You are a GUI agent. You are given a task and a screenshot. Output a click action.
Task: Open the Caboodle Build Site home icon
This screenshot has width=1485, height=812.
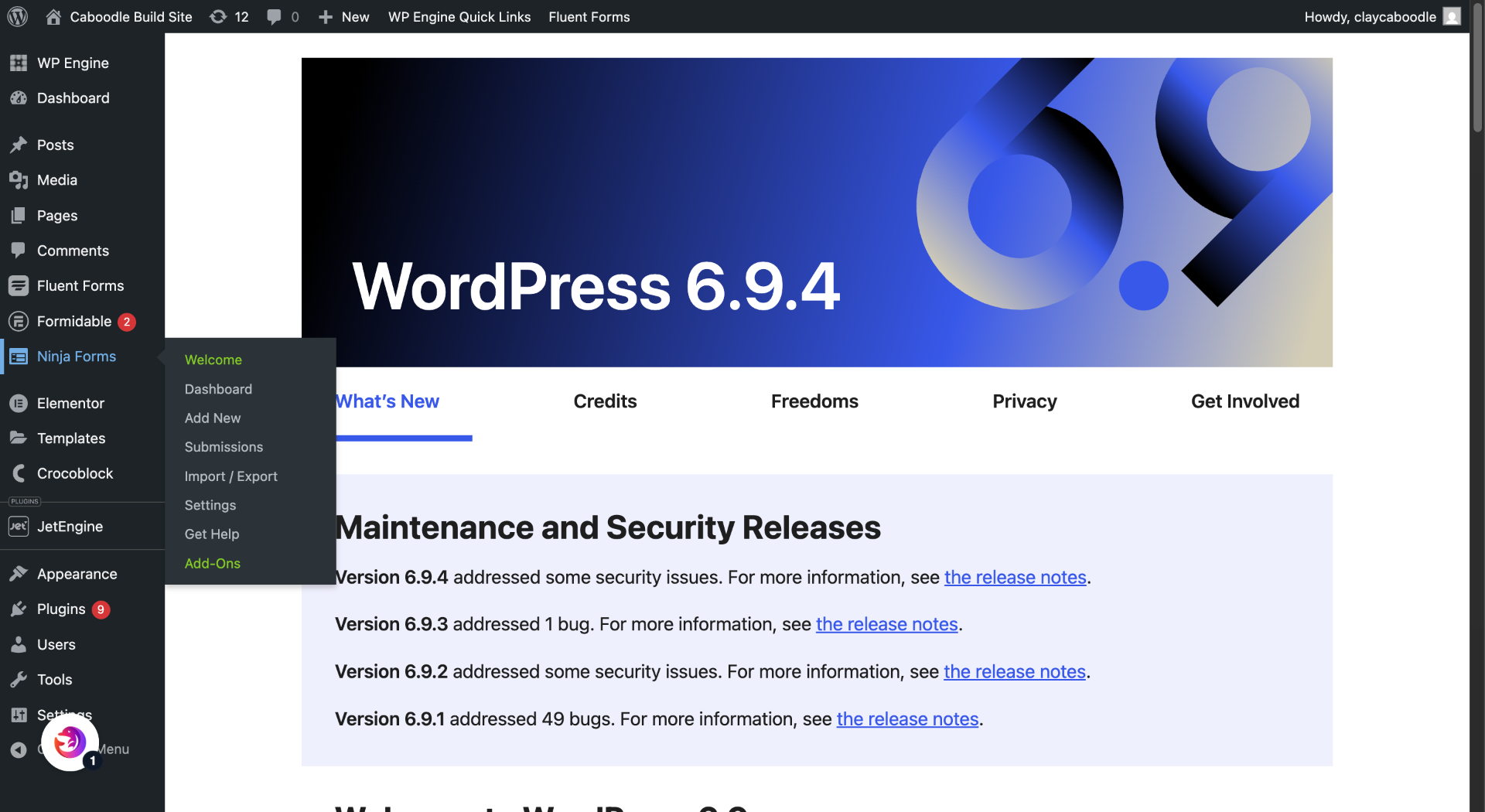(x=53, y=16)
